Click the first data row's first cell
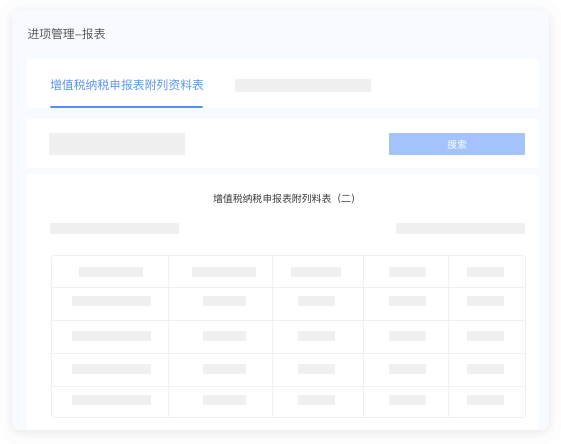This screenshot has width=561, height=444. click(110, 304)
